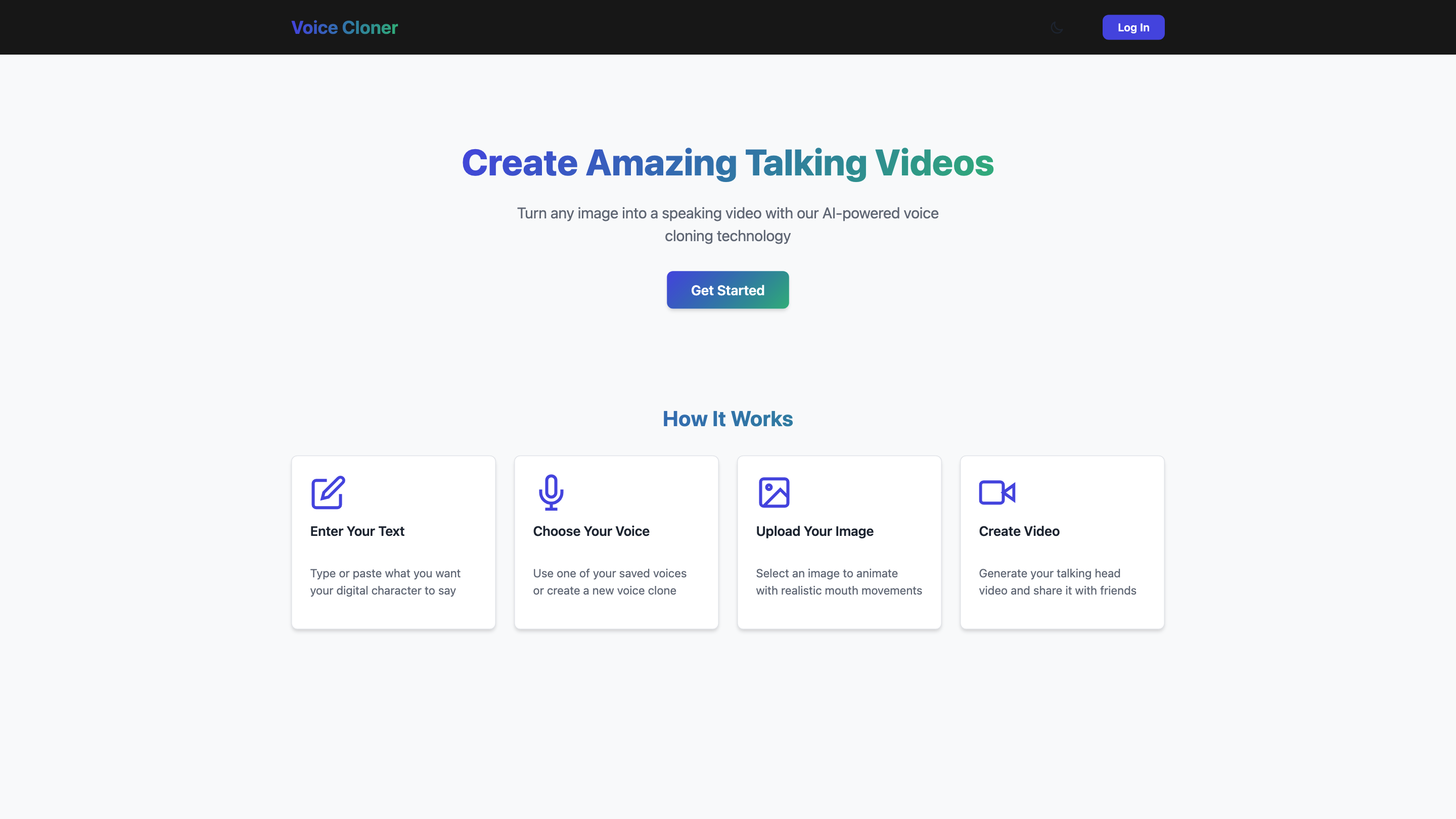Viewport: 1456px width, 819px height.
Task: Click the realistic mouth movements description
Action: [838, 581]
